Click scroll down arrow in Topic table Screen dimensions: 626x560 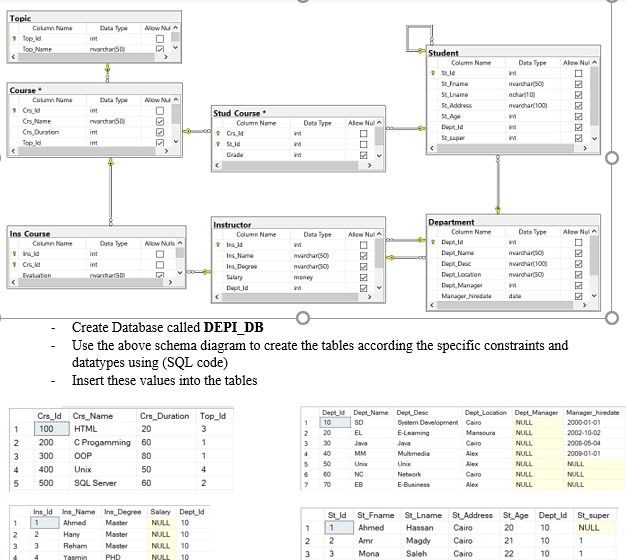176,48
